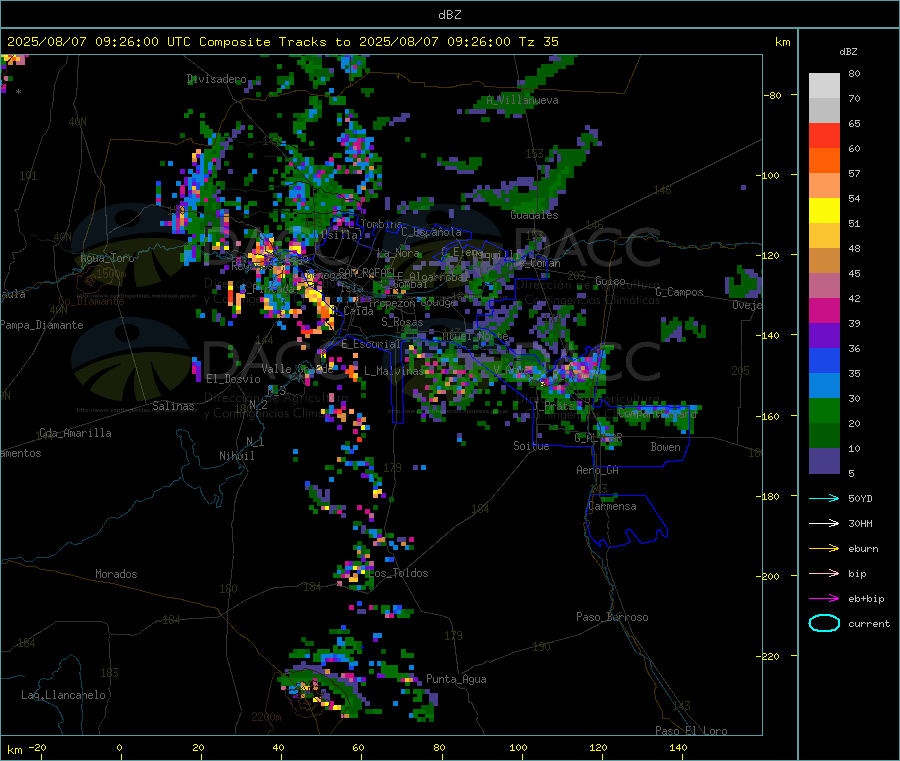This screenshot has width=900, height=761.
Task: Click the 'Lag.Llancanelo' map label
Action: tap(63, 695)
